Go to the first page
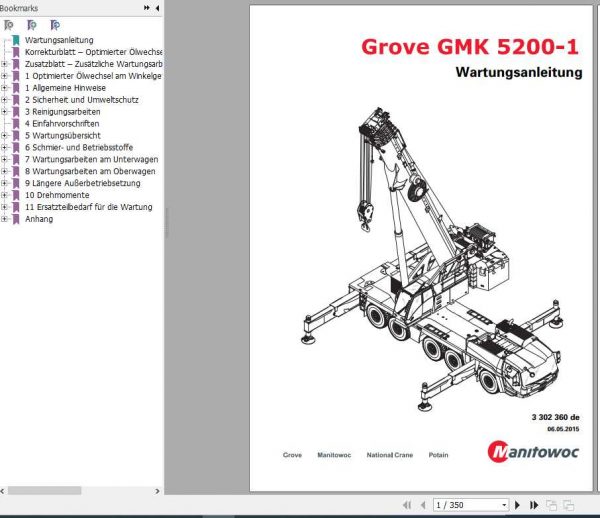 [x=408, y=505]
